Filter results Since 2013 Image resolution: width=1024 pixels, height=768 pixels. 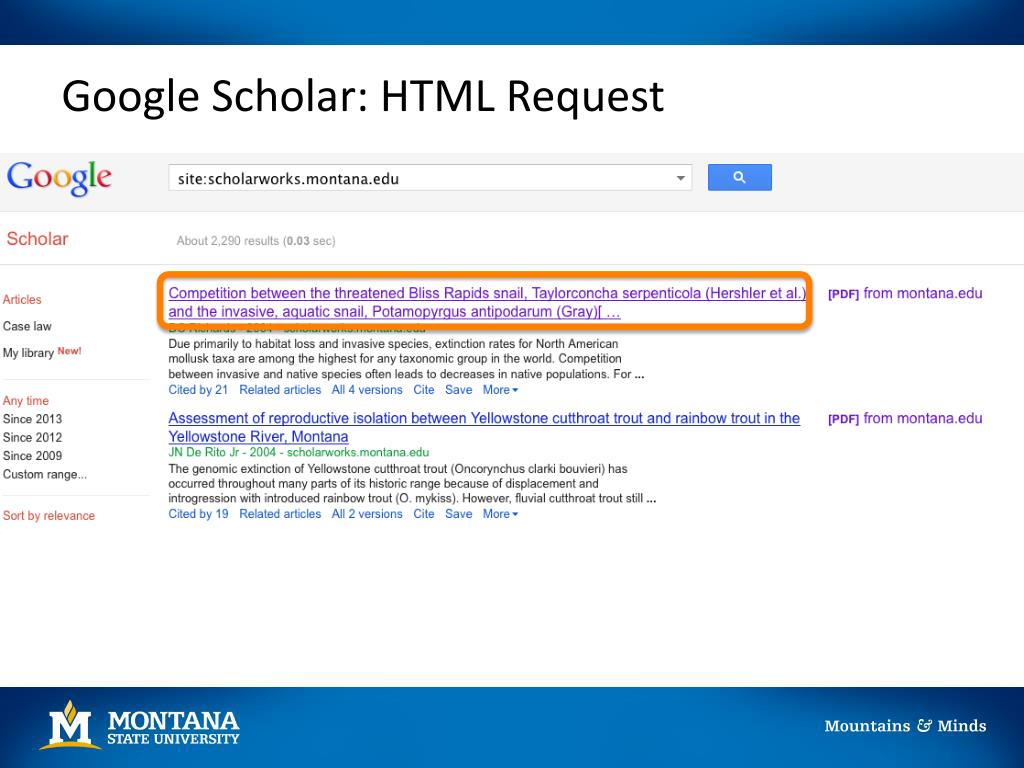click(x=32, y=419)
